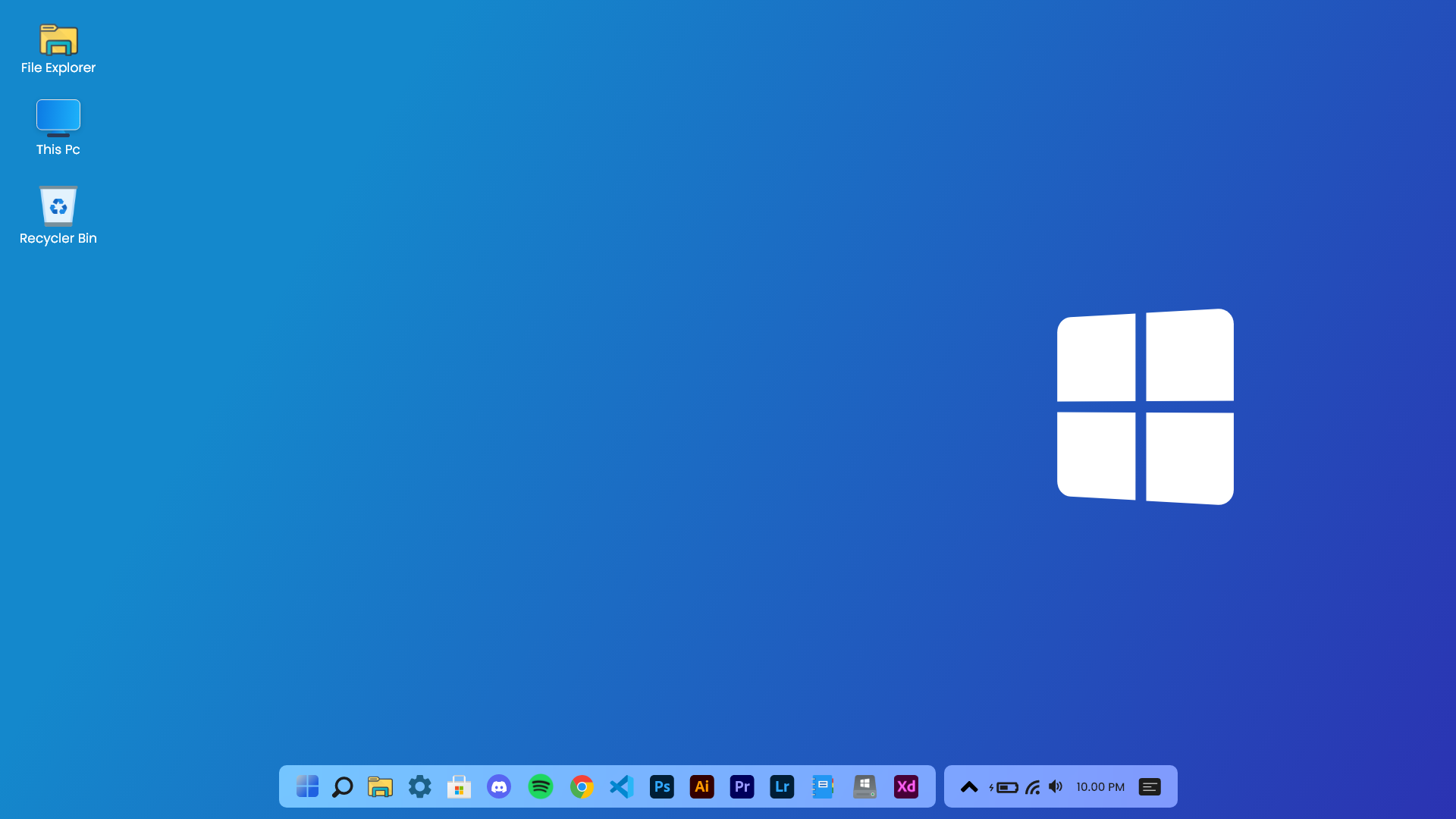This screenshot has width=1456, height=819.
Task: Open the Recycler Bin
Action: 58,206
